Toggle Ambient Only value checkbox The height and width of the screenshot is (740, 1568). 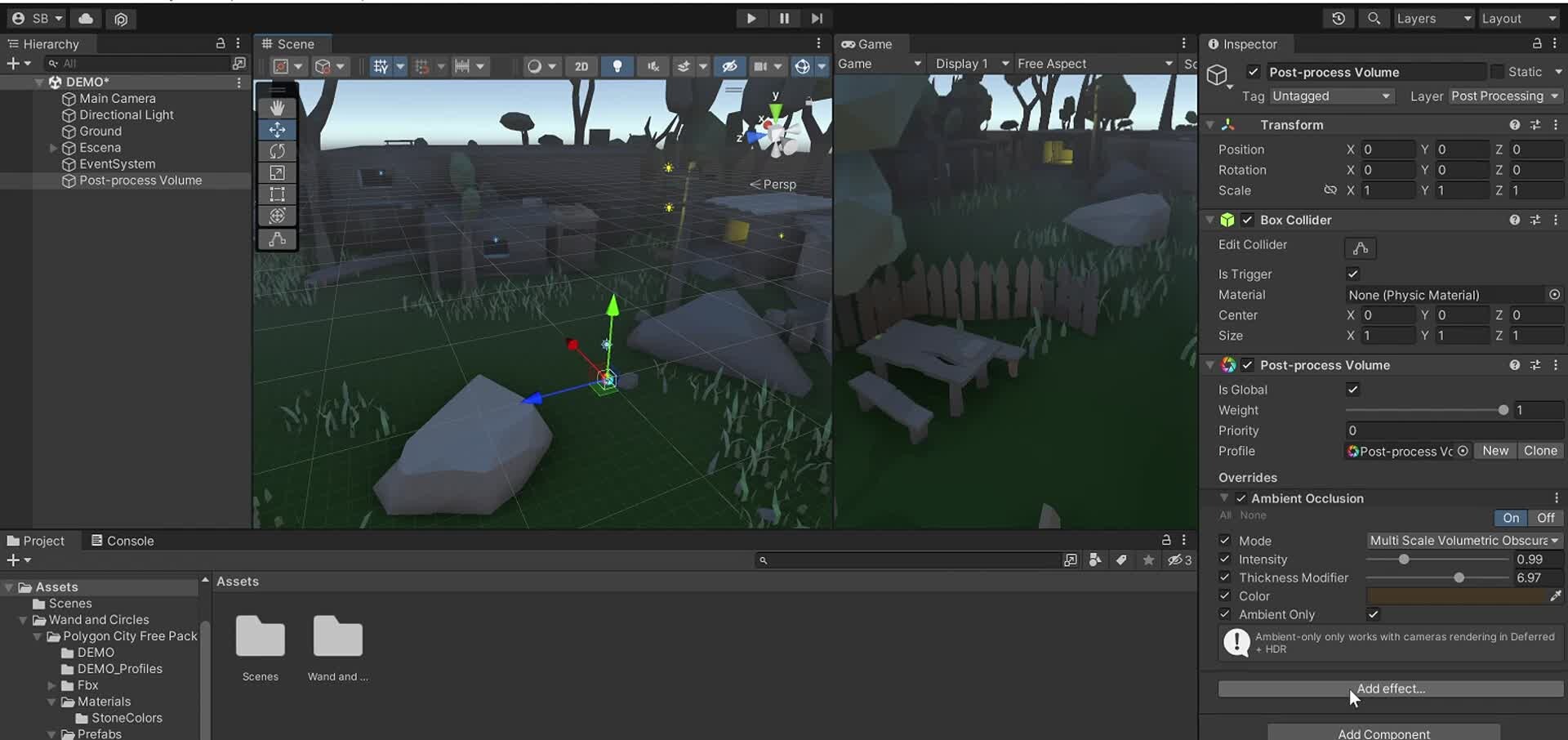point(1374,614)
